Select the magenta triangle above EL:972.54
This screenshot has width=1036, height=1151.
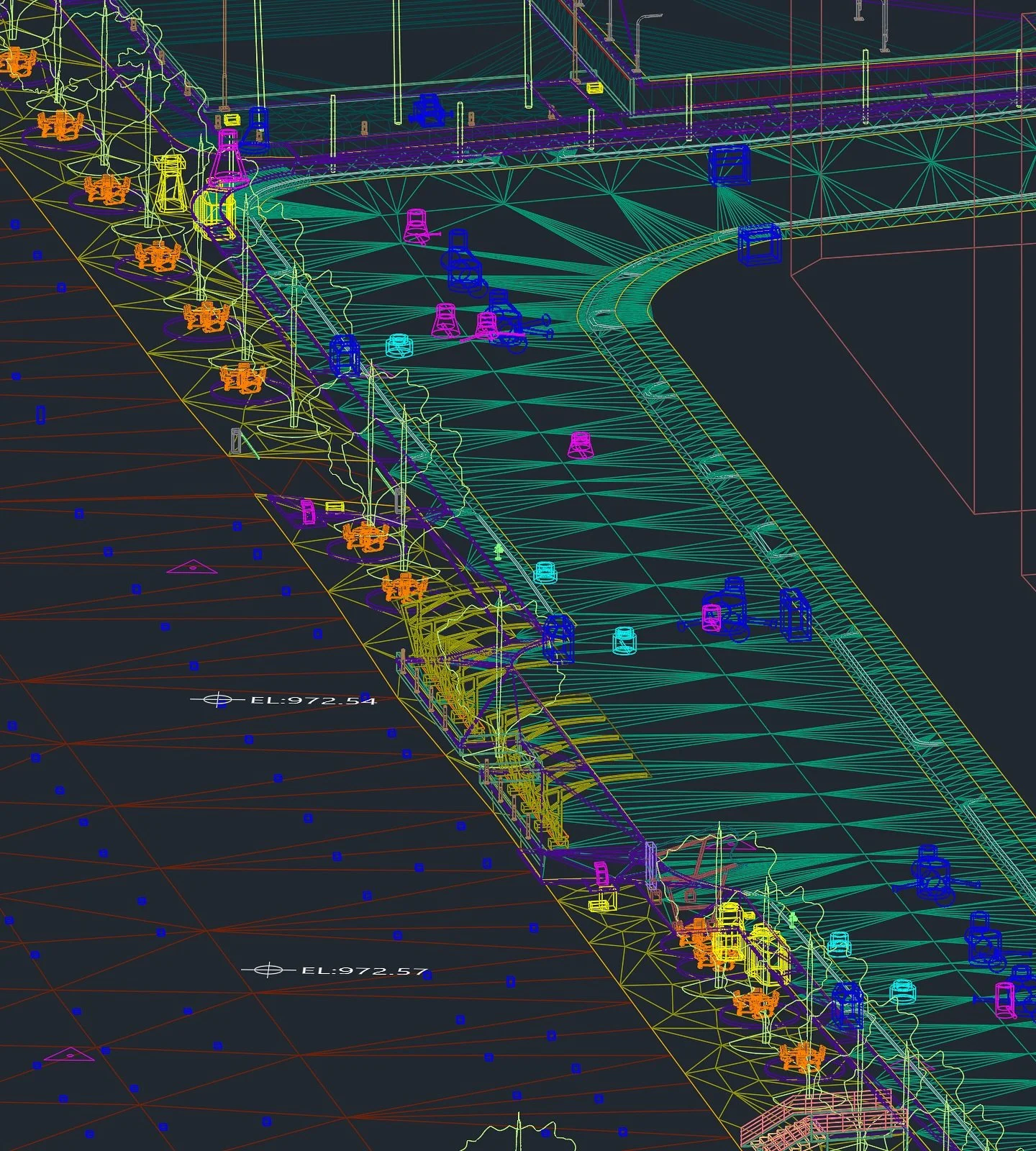[192, 567]
